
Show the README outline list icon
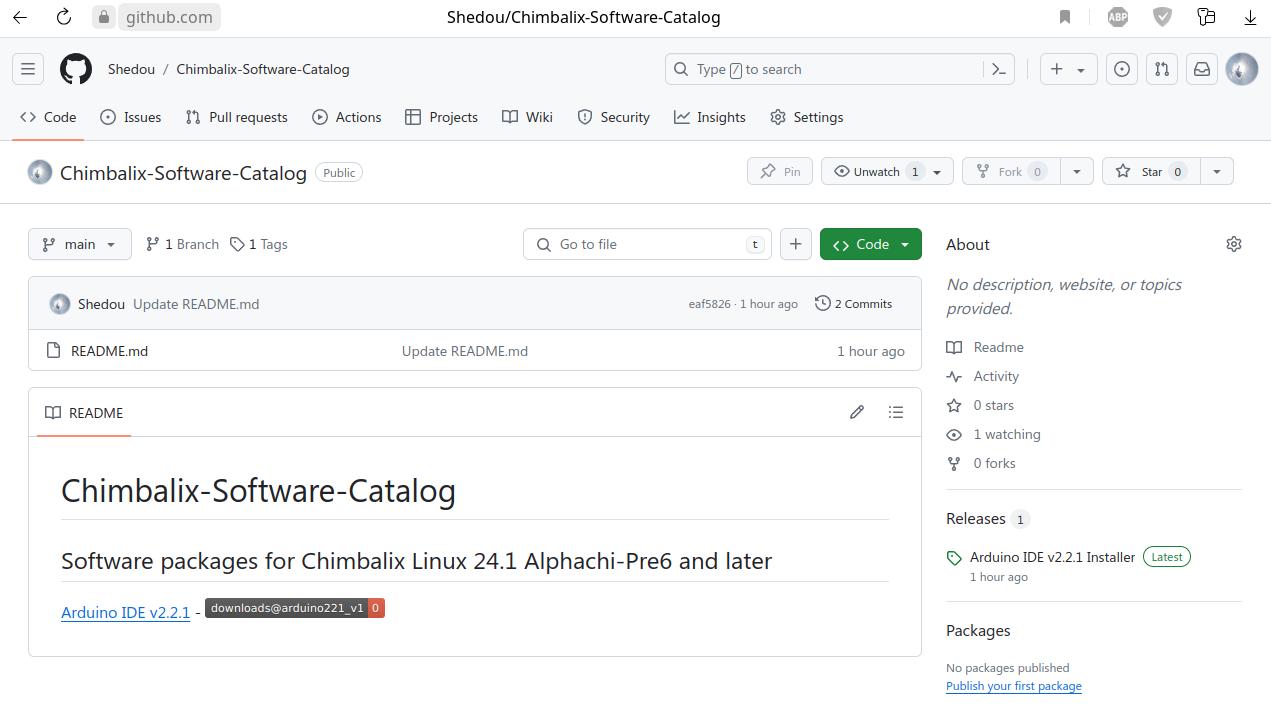click(x=896, y=412)
